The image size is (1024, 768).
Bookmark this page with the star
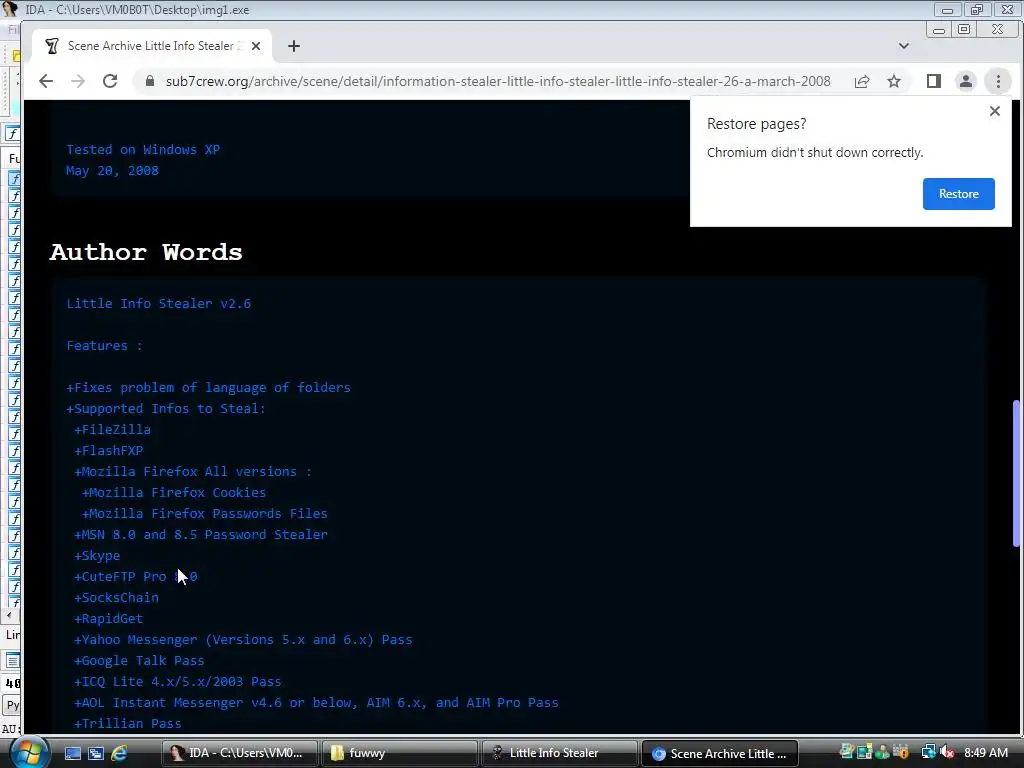click(894, 81)
